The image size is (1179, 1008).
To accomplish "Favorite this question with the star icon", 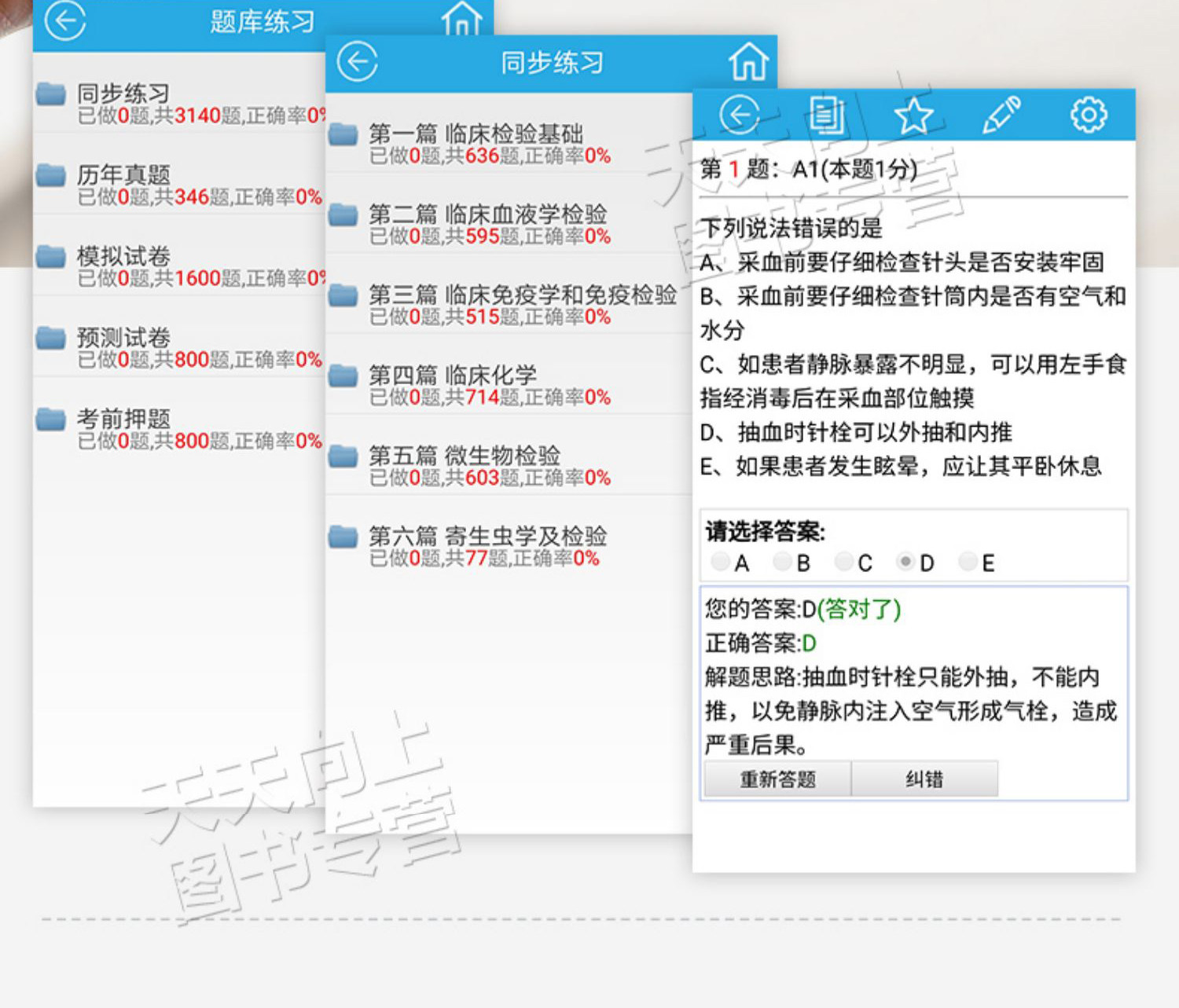I will point(913,115).
